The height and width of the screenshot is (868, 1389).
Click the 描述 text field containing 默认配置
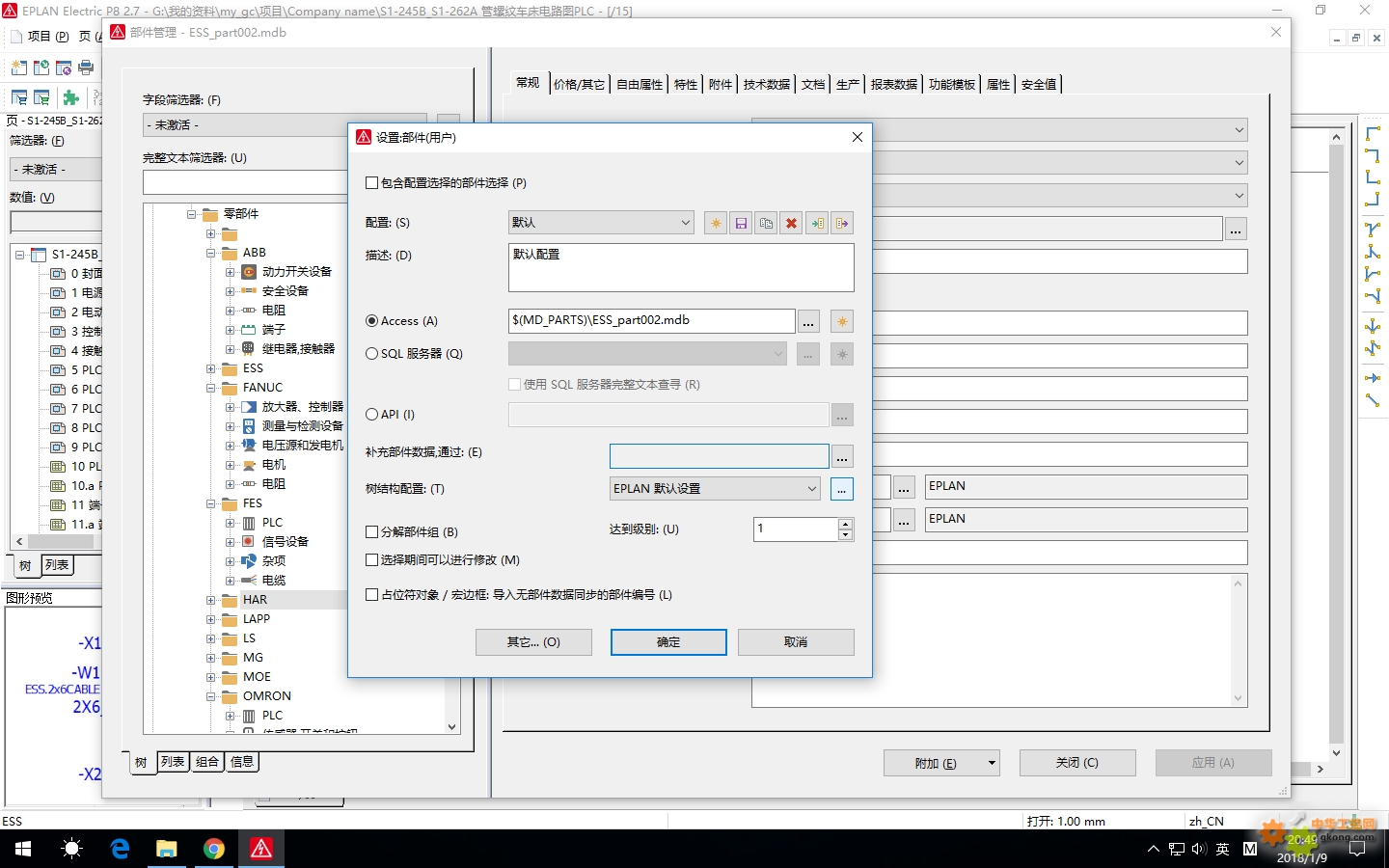pos(681,267)
